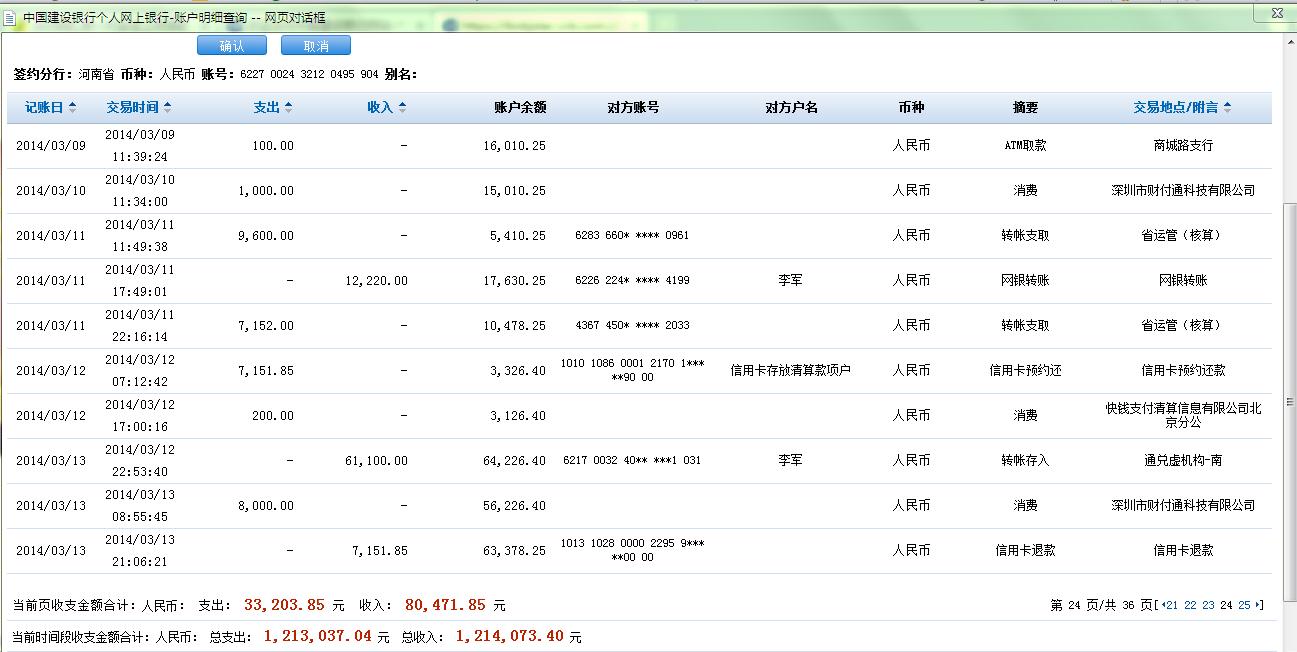Sort by 记账日 column arrow icon
This screenshot has width=1297, height=652.
point(71,108)
